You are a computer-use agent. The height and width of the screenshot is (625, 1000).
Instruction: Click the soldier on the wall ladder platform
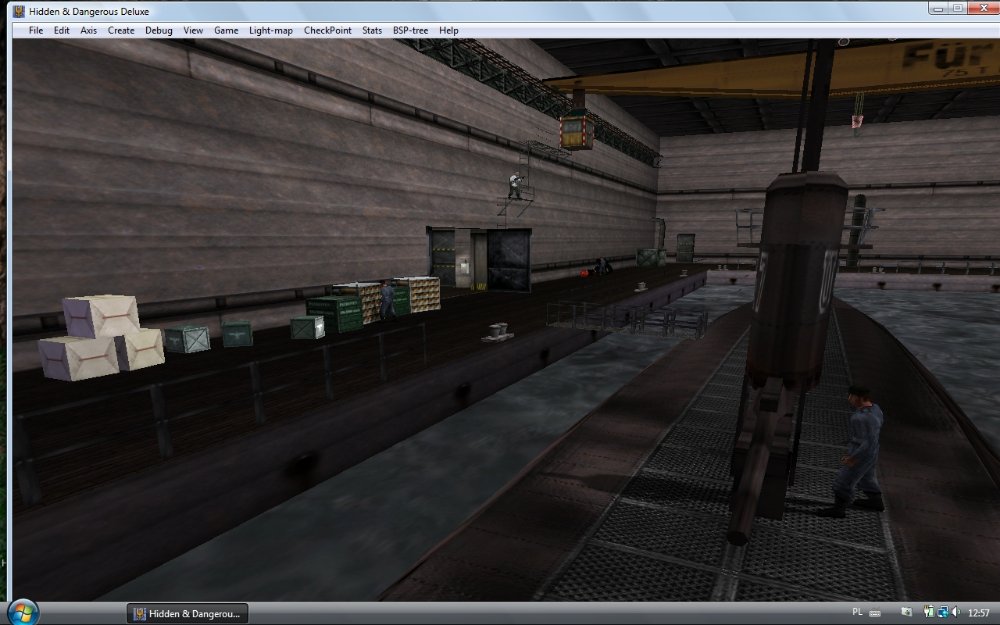point(515,184)
